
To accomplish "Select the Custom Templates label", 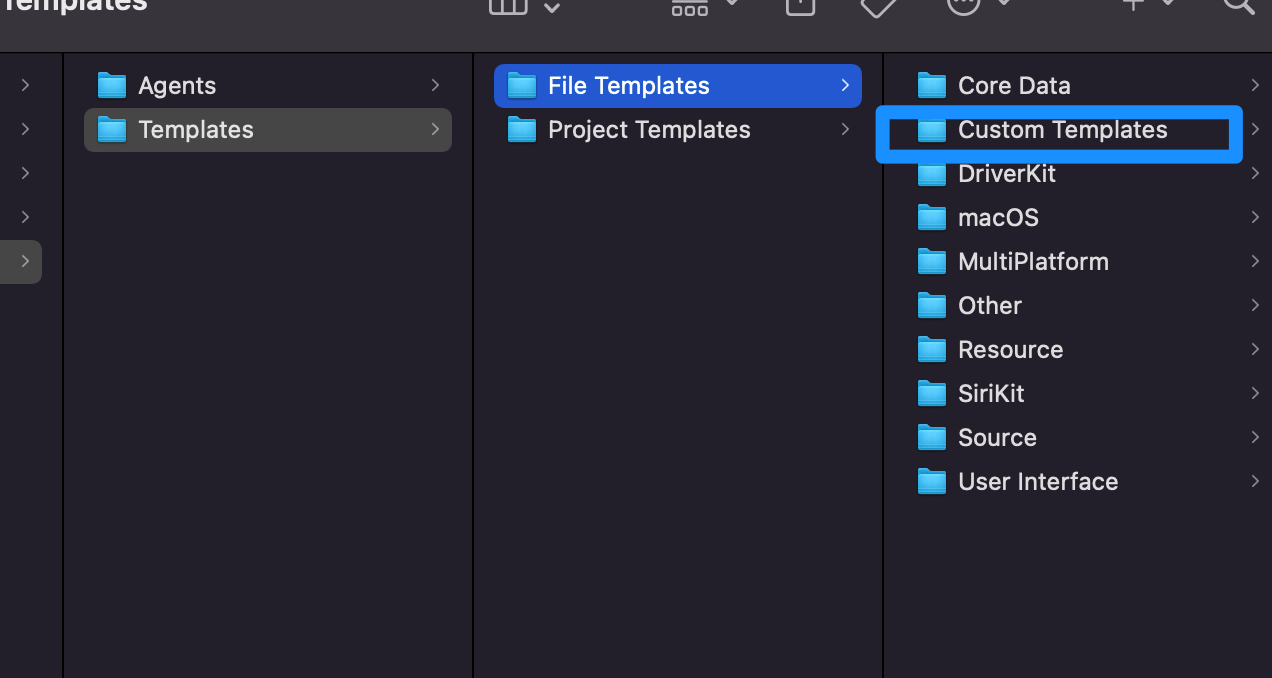I will [1063, 130].
